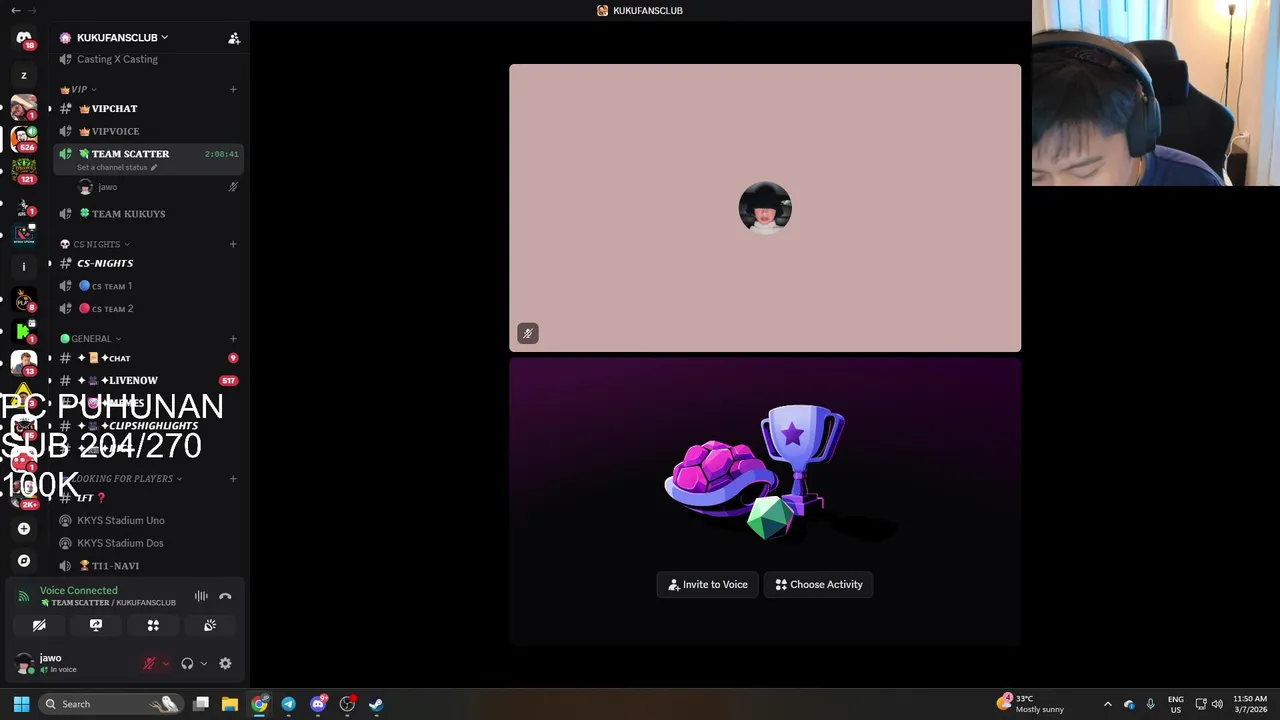Open the CS-NIGHTS text channel

tap(148, 263)
